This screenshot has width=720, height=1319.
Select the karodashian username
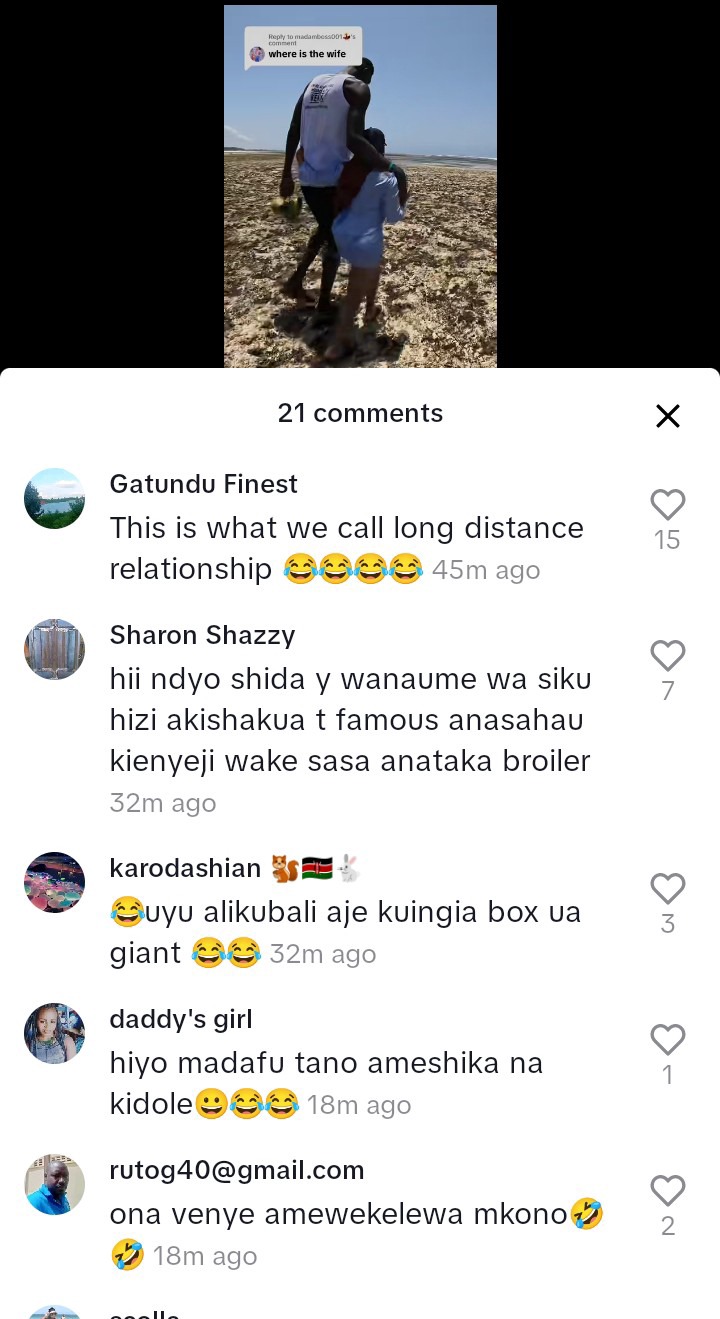[x=186, y=868]
